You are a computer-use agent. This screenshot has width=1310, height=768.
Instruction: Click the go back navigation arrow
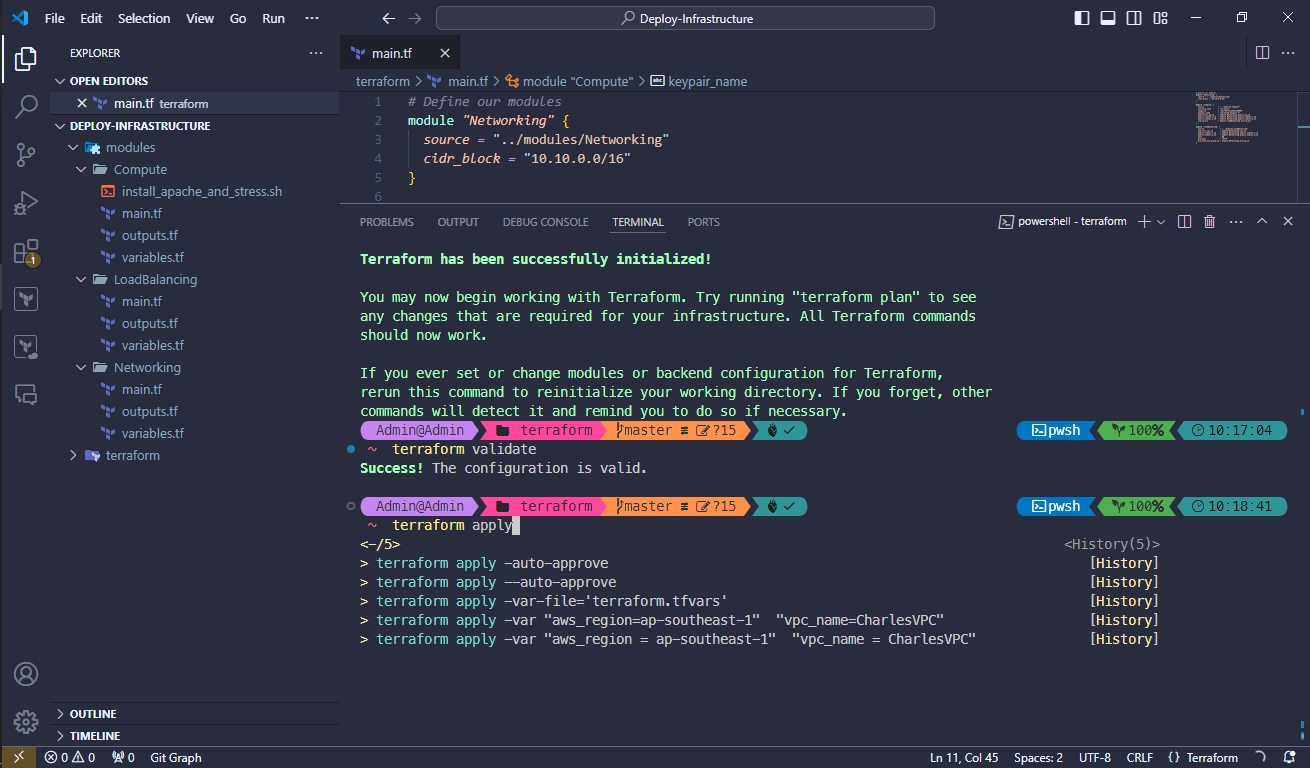coord(389,18)
